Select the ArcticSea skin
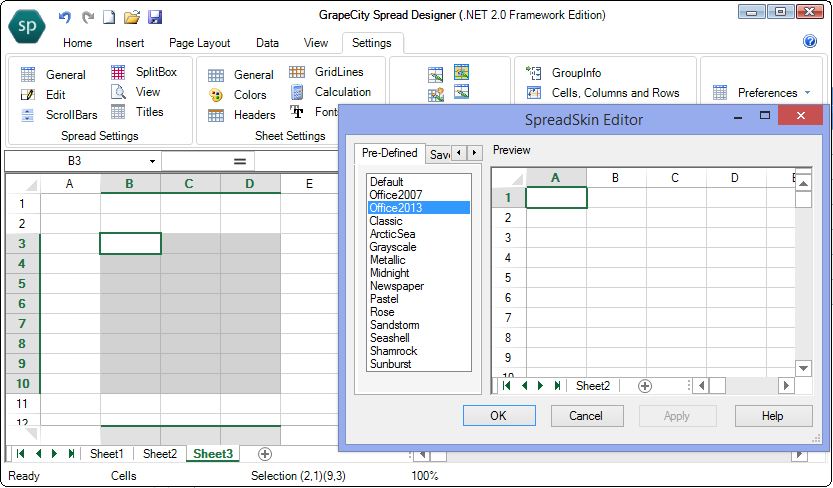This screenshot has width=833, height=488. [x=419, y=234]
